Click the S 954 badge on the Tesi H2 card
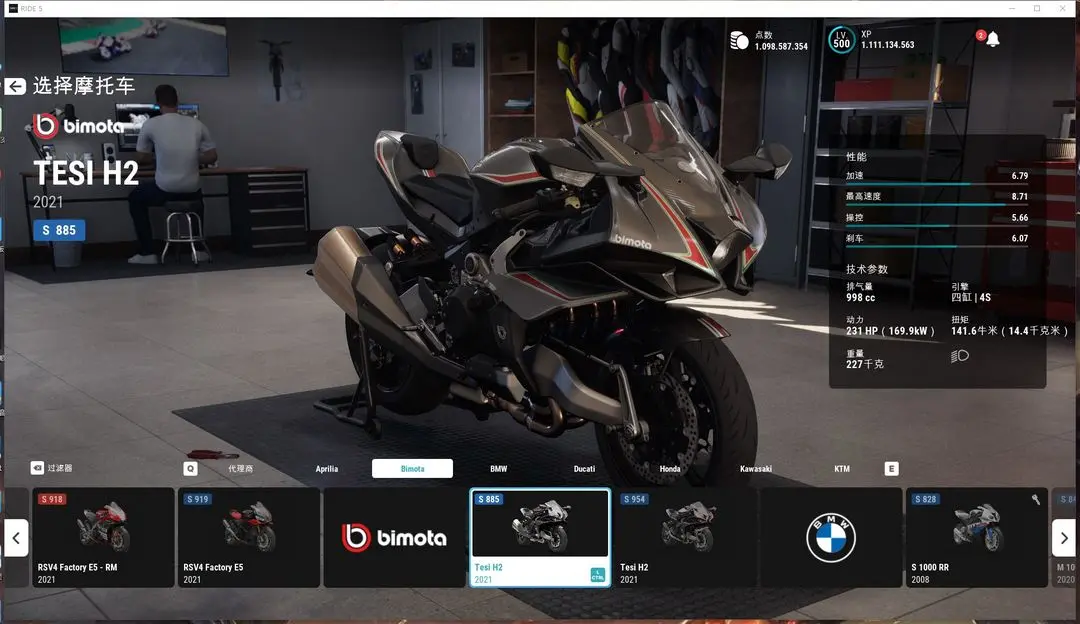 634,499
